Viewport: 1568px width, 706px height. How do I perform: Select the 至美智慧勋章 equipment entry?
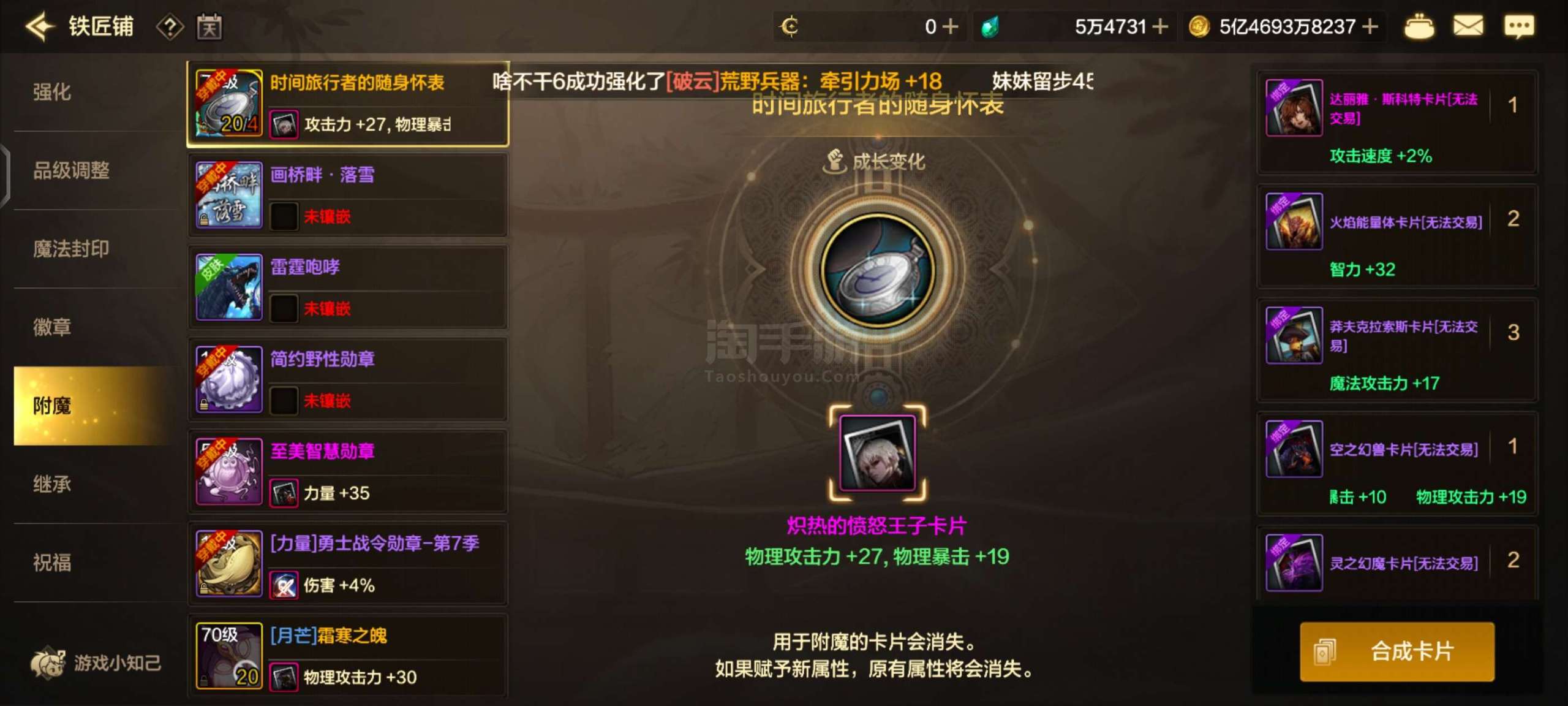point(348,471)
